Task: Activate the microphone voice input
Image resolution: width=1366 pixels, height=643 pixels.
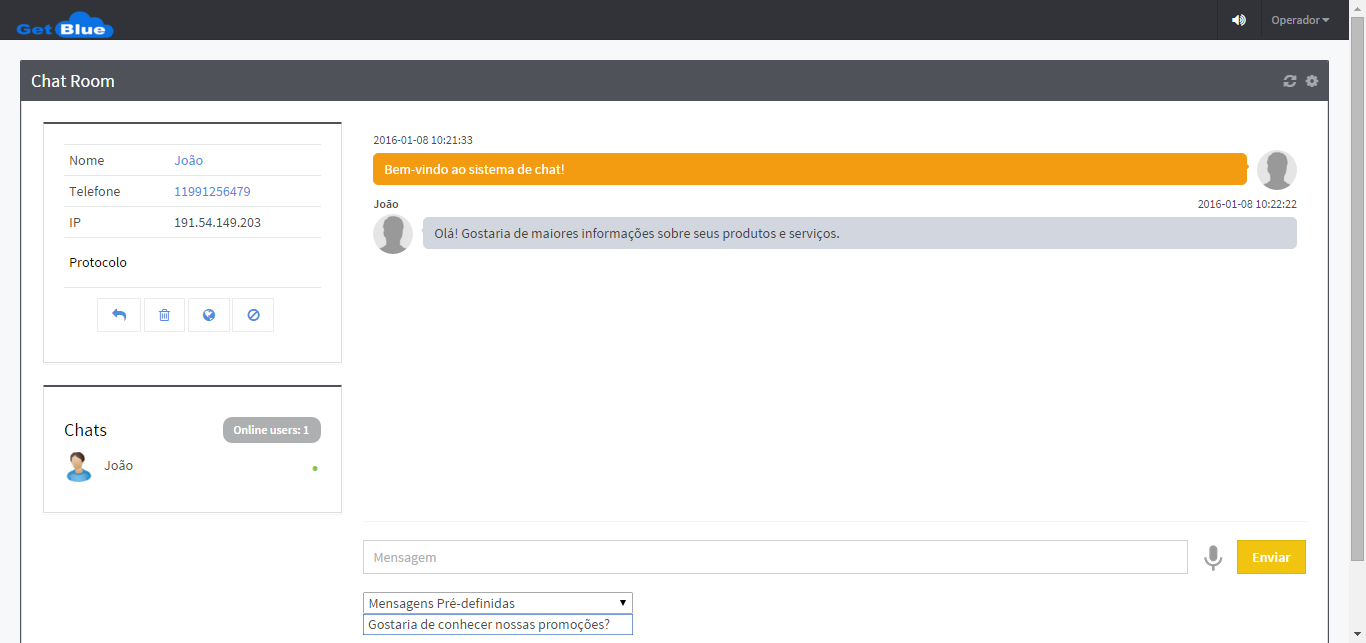Action: tap(1213, 557)
